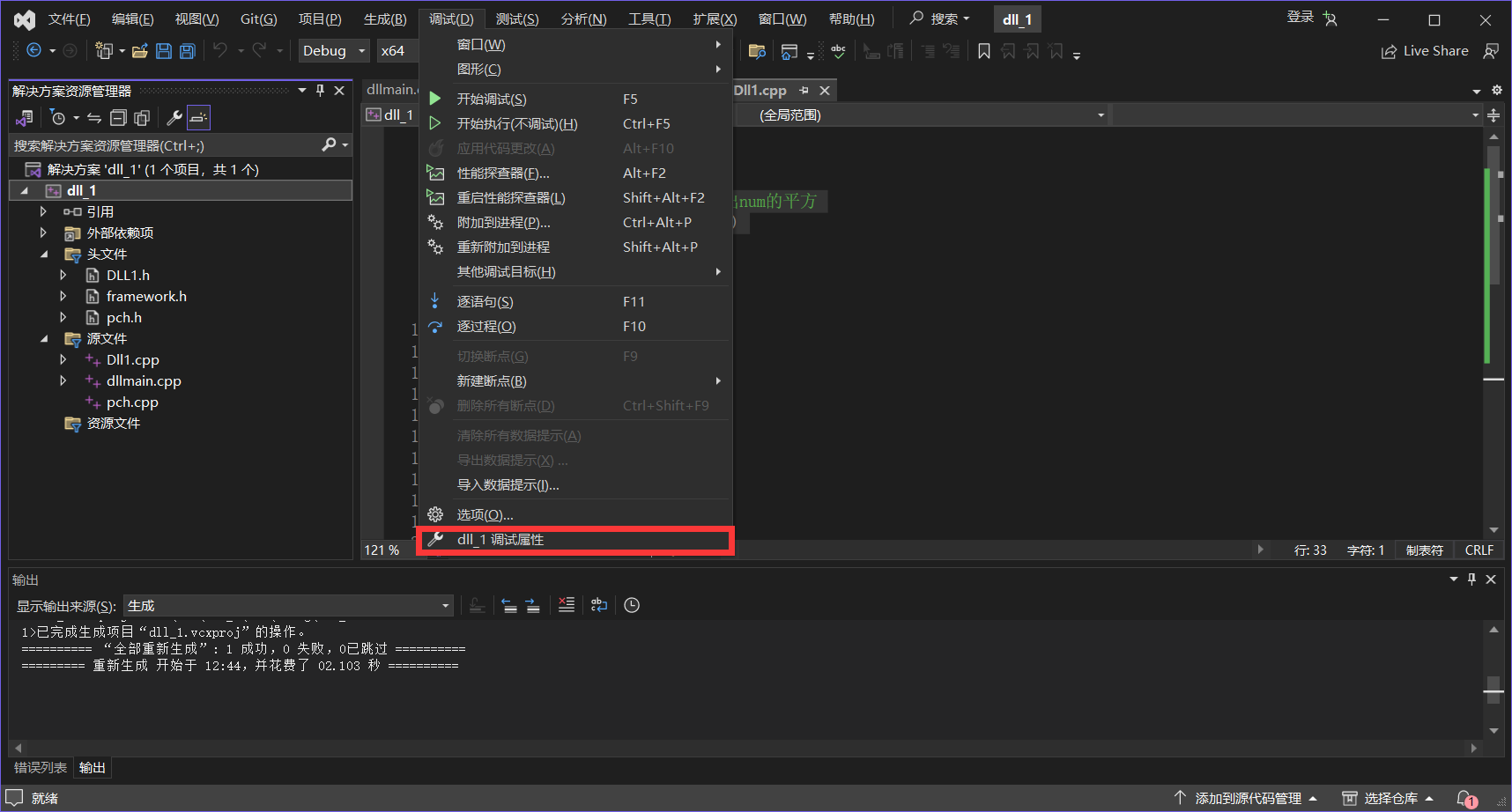Toggle auto-hide pin on Solution Explorer
This screenshot has width=1512, height=812.
(x=320, y=91)
